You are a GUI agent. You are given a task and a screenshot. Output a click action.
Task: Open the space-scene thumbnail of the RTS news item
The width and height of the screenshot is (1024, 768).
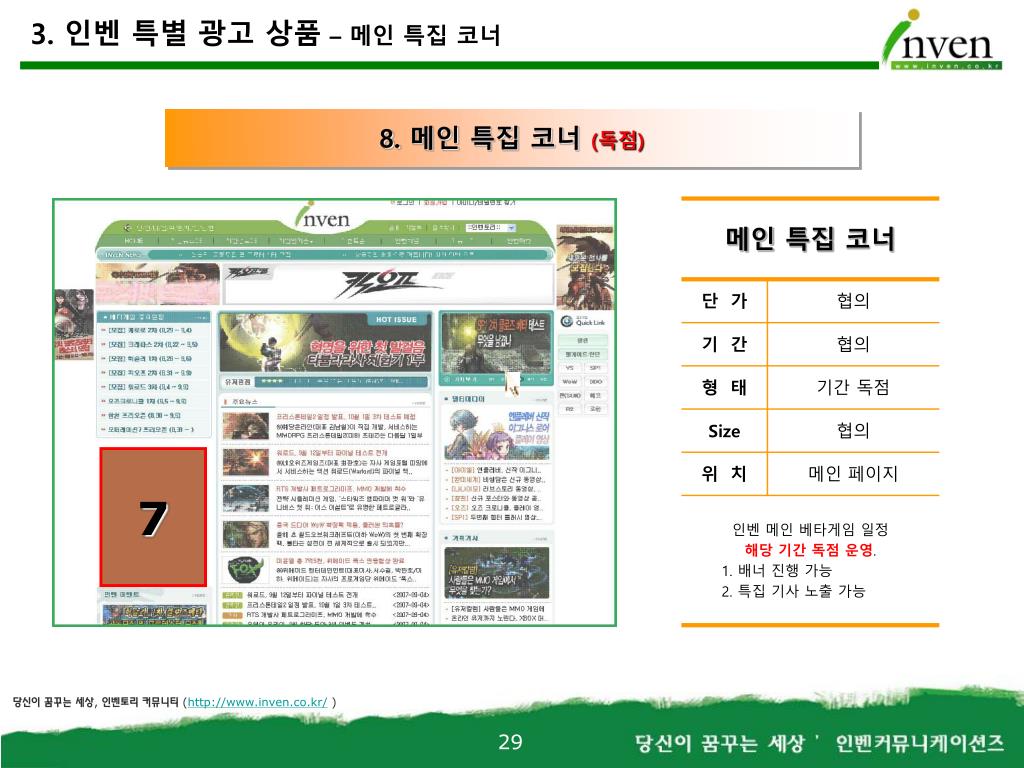246,498
